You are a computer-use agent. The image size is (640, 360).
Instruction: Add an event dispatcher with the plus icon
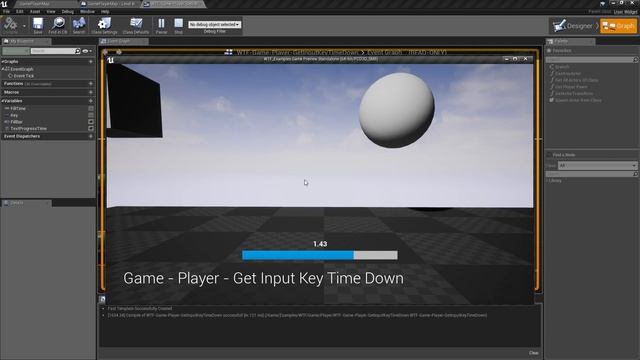91,136
